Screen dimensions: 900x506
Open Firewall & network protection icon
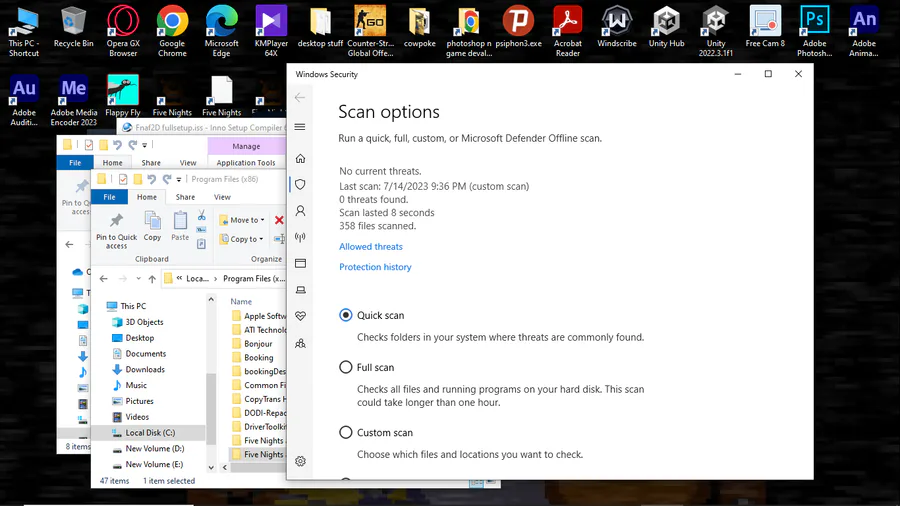pyautogui.click(x=300, y=237)
